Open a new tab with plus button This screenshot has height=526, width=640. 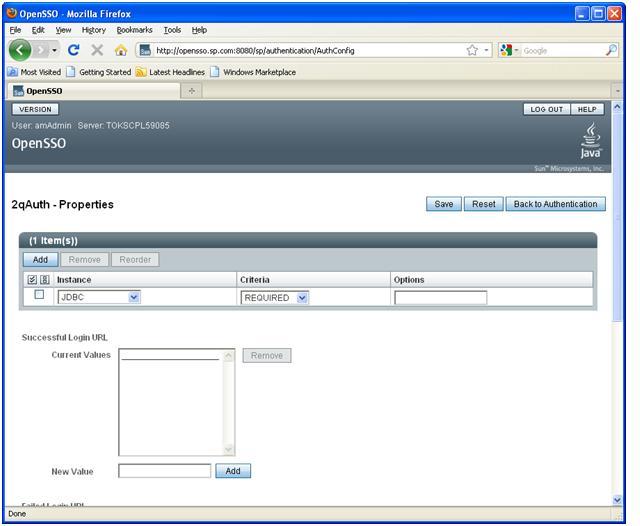(x=191, y=91)
